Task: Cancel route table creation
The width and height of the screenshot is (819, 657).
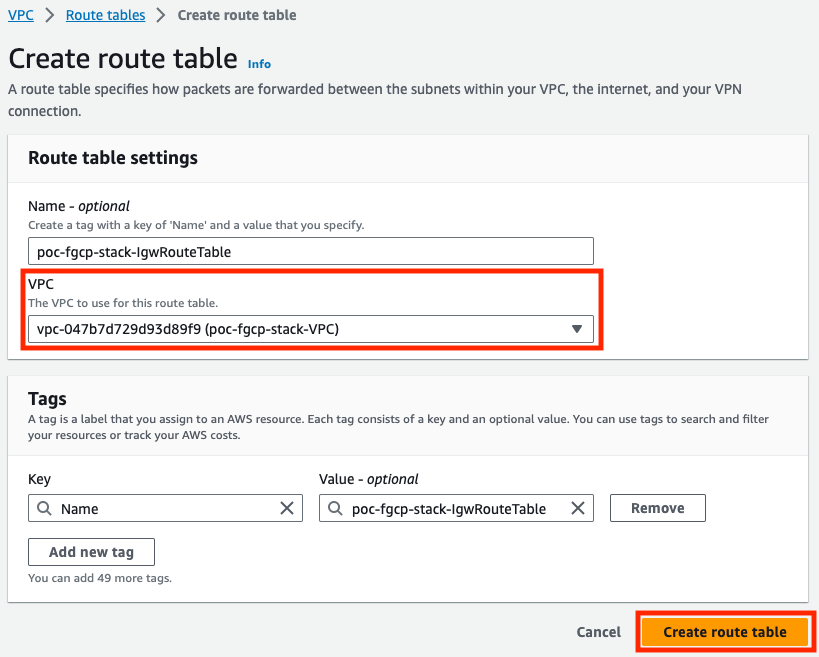Action: click(x=599, y=632)
